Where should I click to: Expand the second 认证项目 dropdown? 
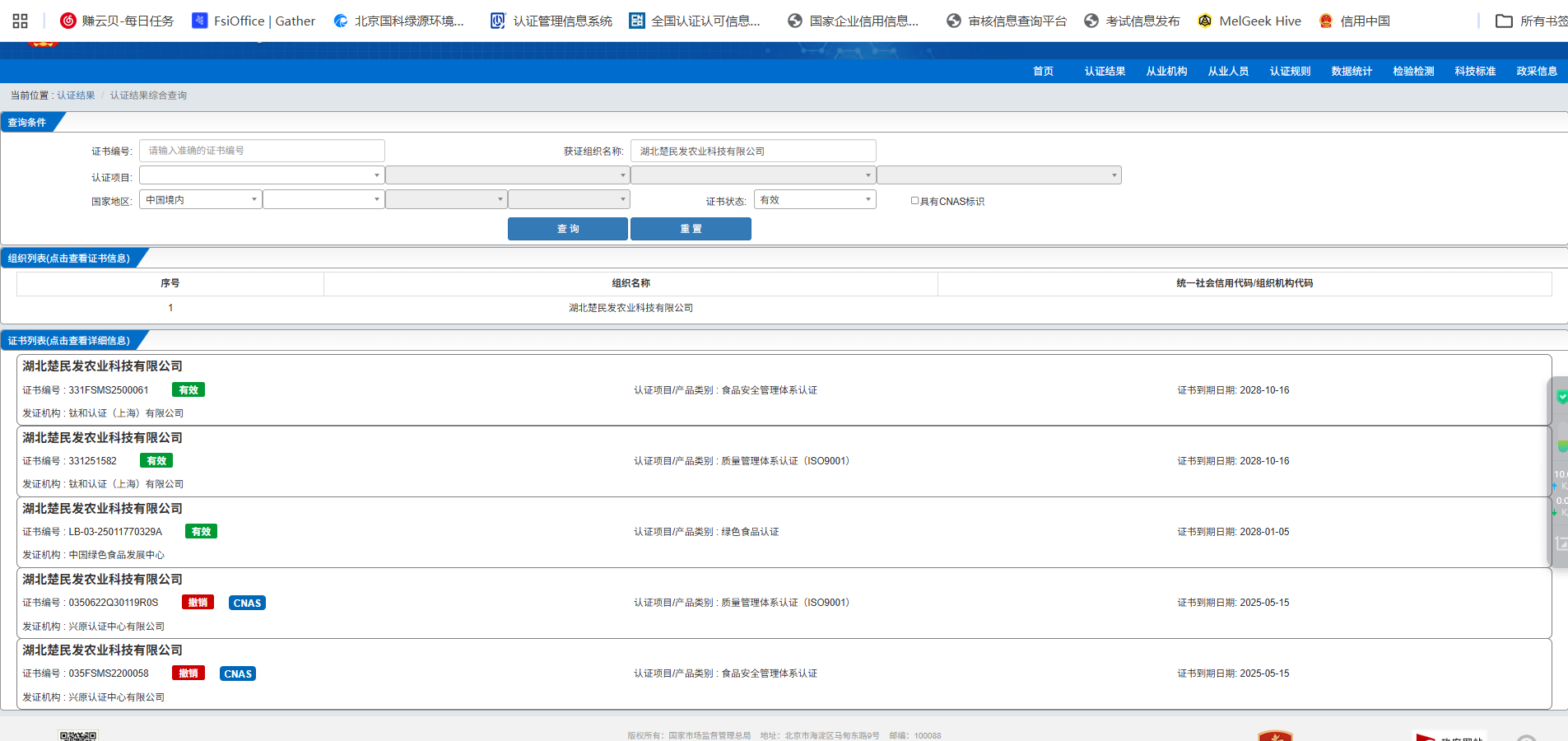tap(507, 175)
